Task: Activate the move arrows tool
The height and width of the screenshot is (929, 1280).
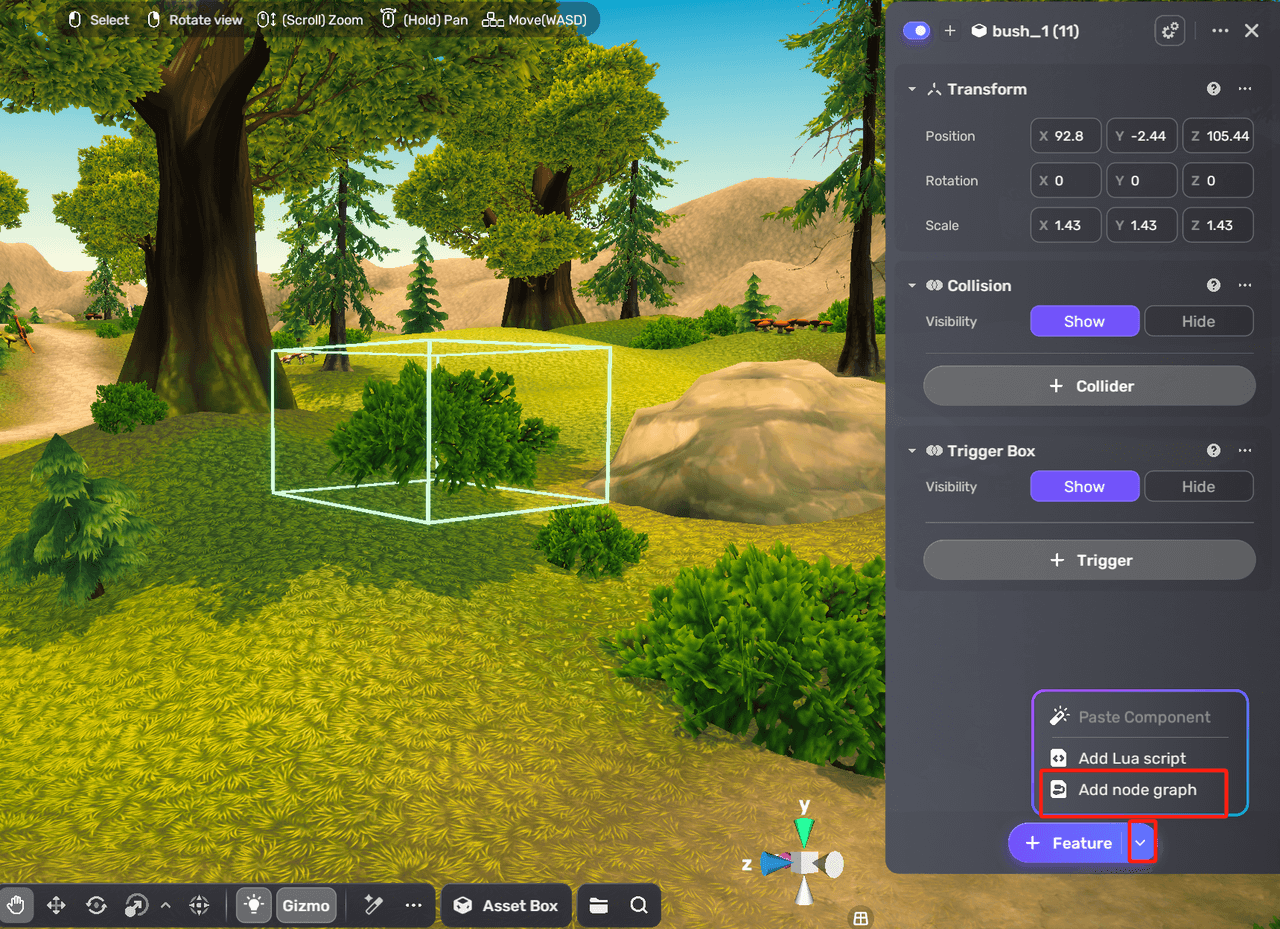Action: [x=56, y=905]
